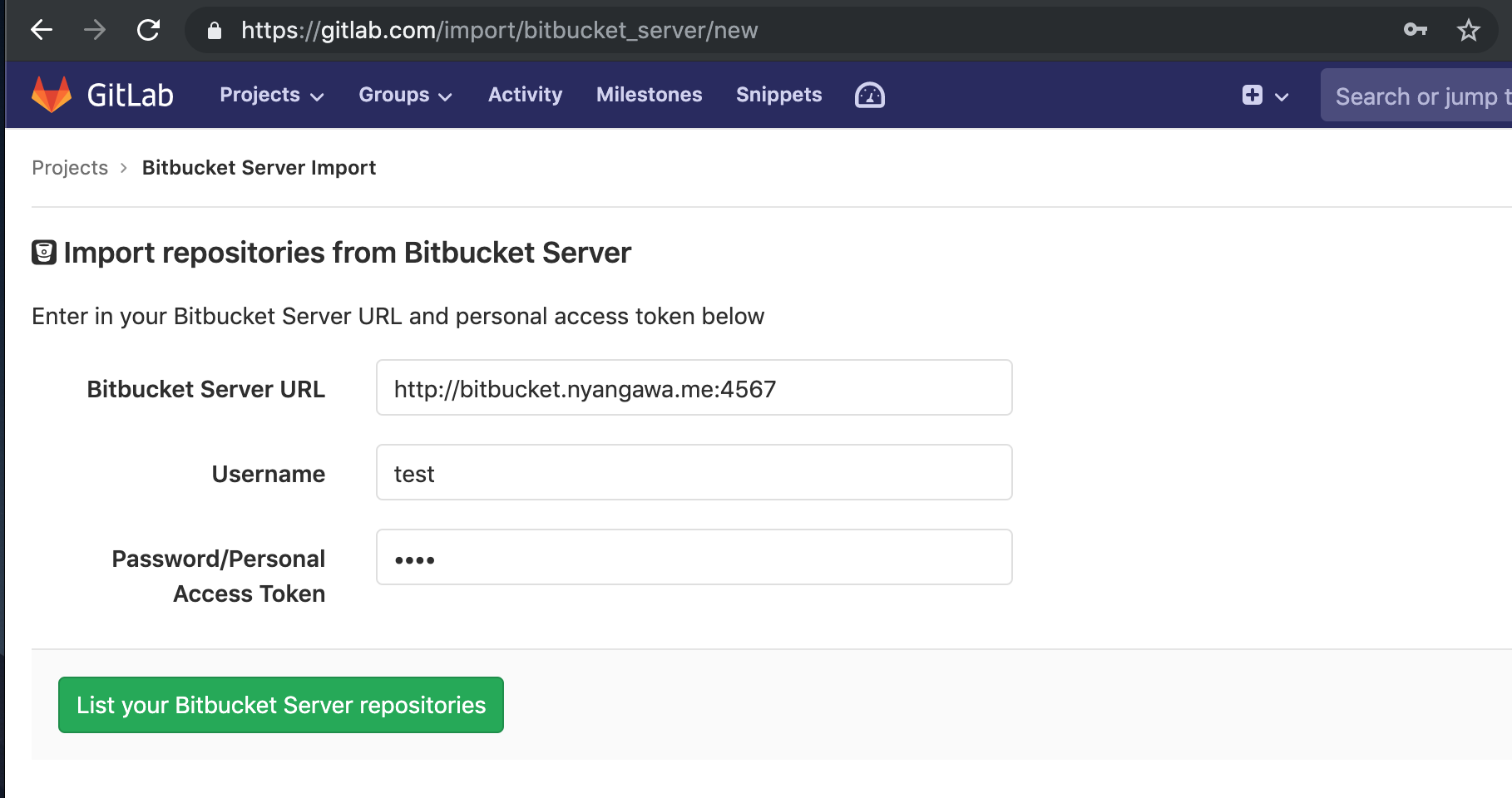Focus the Username text field

point(694,473)
